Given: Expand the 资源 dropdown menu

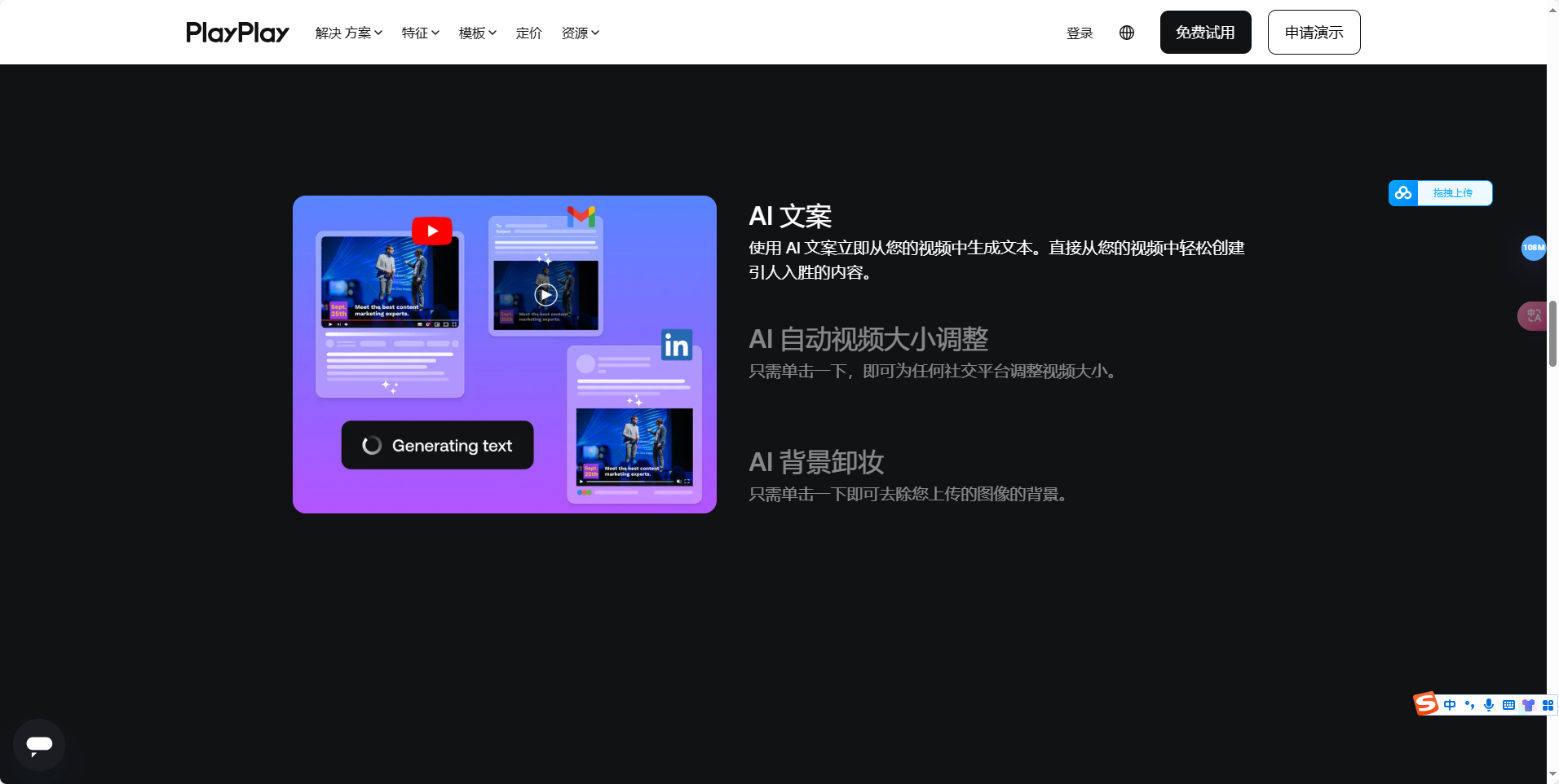Looking at the screenshot, I should coord(581,33).
